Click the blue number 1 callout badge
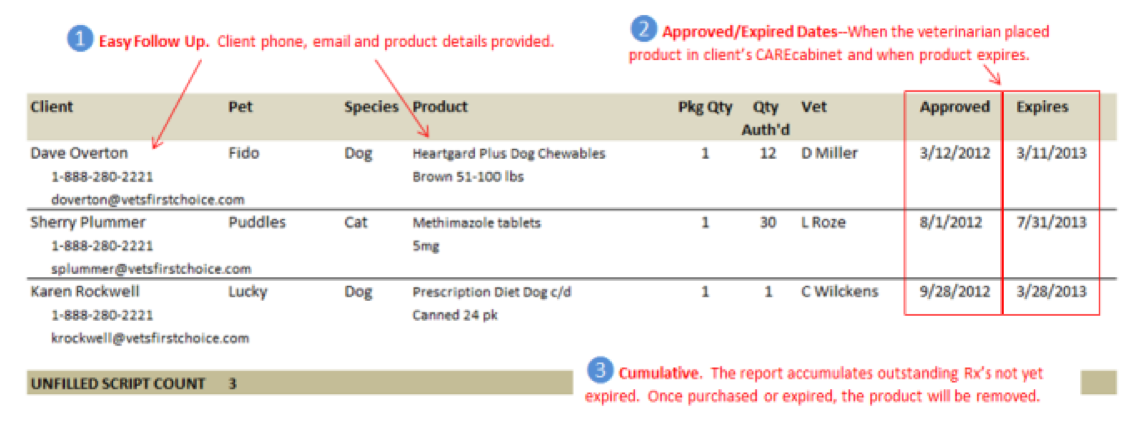Screen dimensions: 1132x431 coord(80,40)
